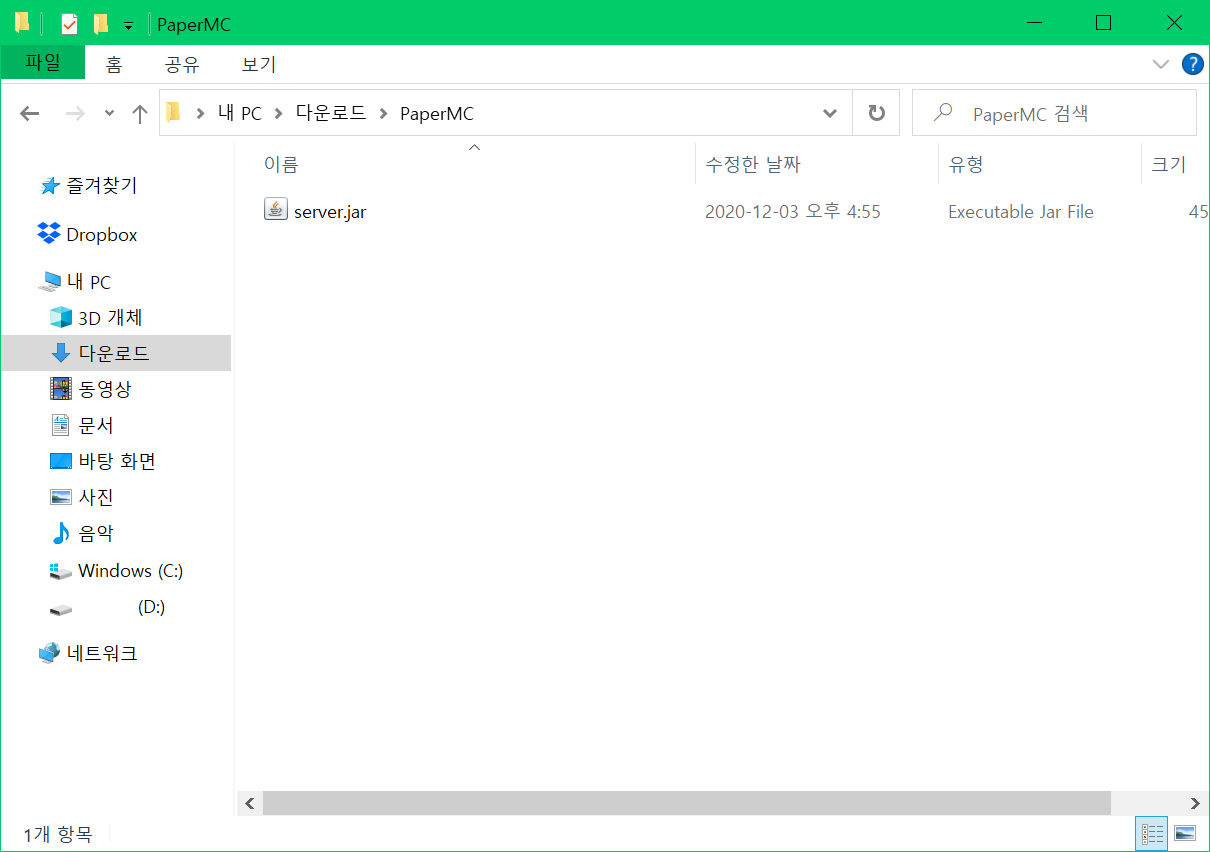The image size is (1210, 852).
Task: Refresh the PaperMC folder view
Action: tap(876, 113)
